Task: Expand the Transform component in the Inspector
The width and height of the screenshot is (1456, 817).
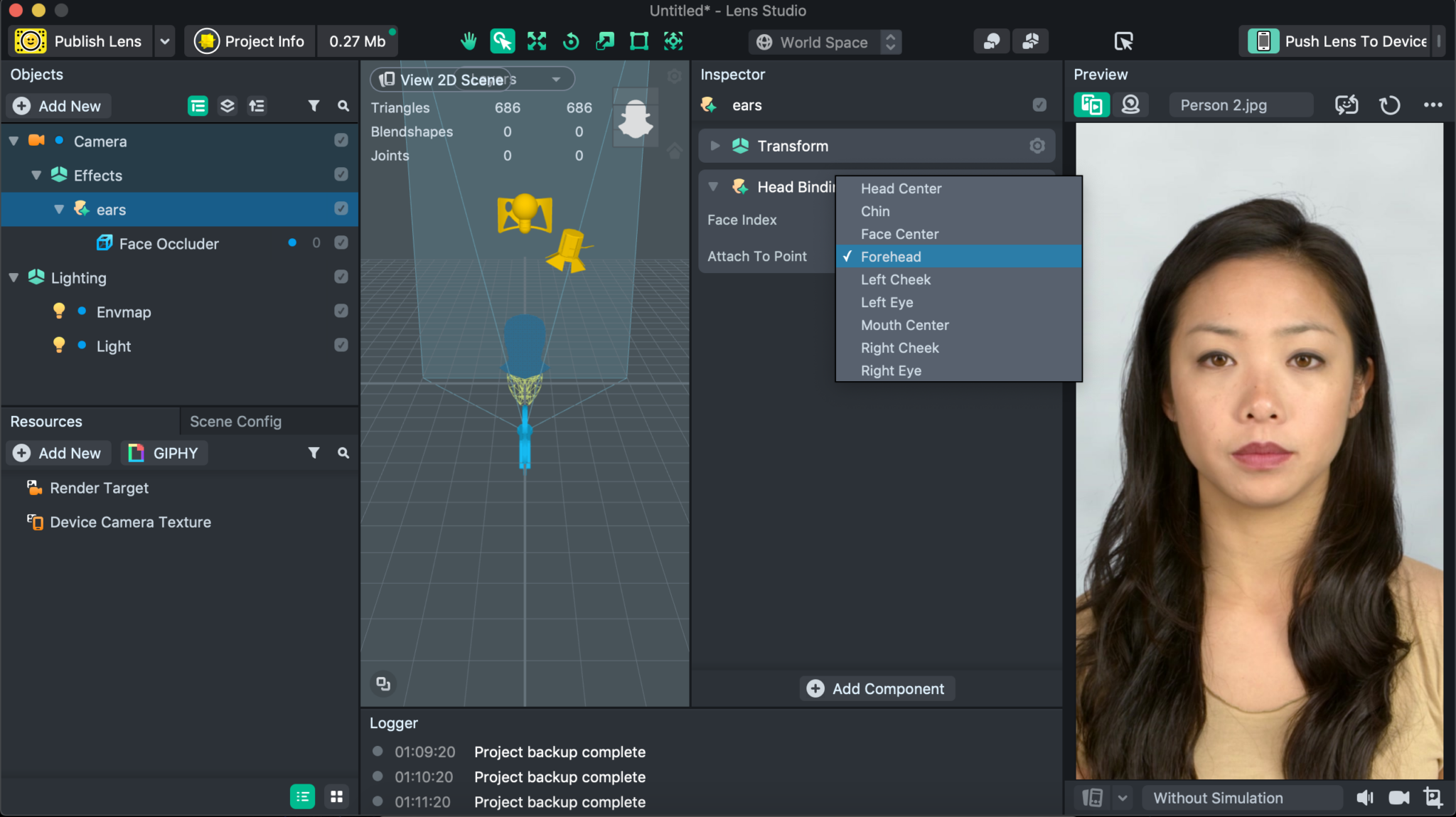Action: pos(714,146)
